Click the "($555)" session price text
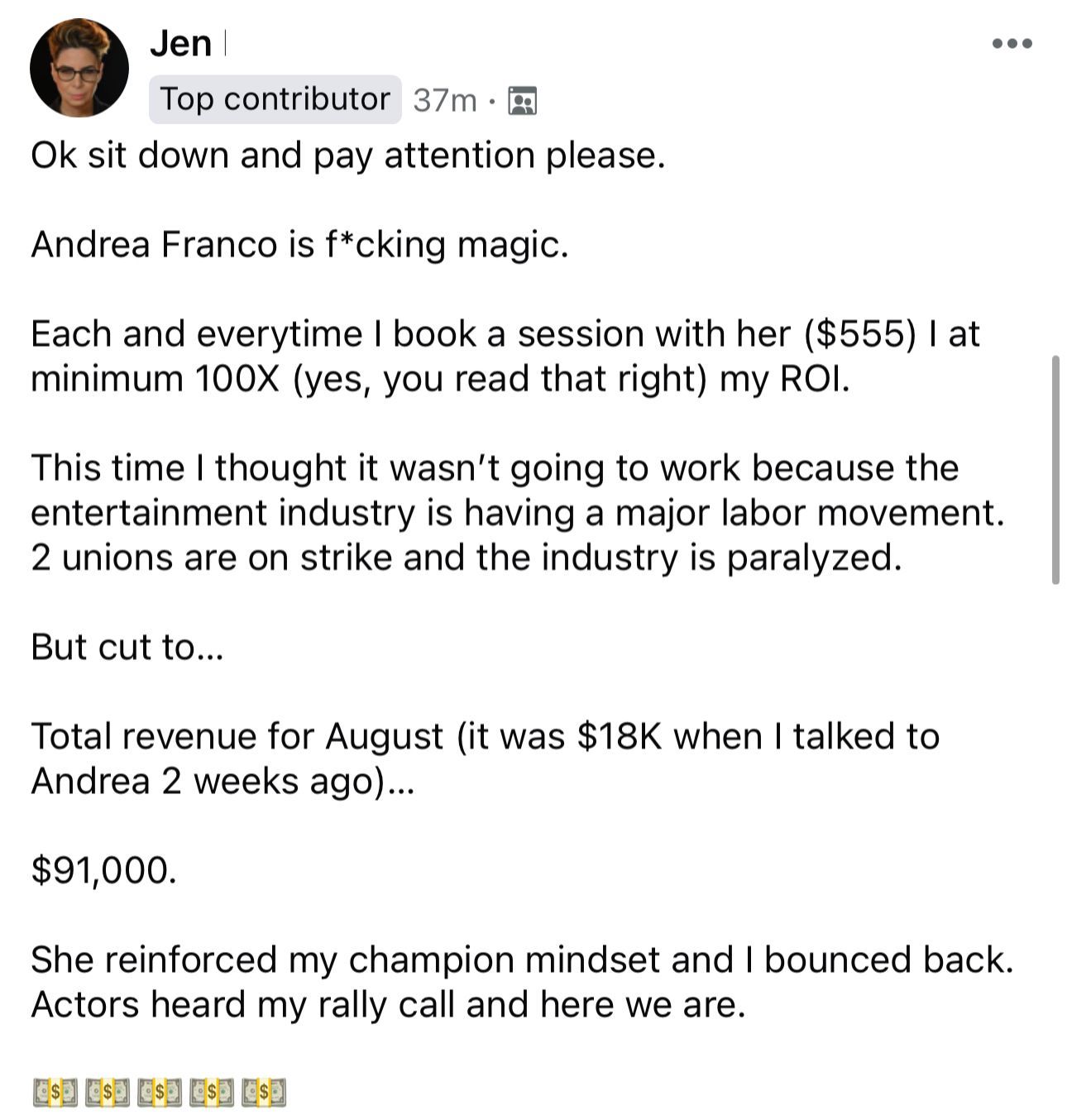Viewport: 1067px width, 1120px height. [860, 334]
